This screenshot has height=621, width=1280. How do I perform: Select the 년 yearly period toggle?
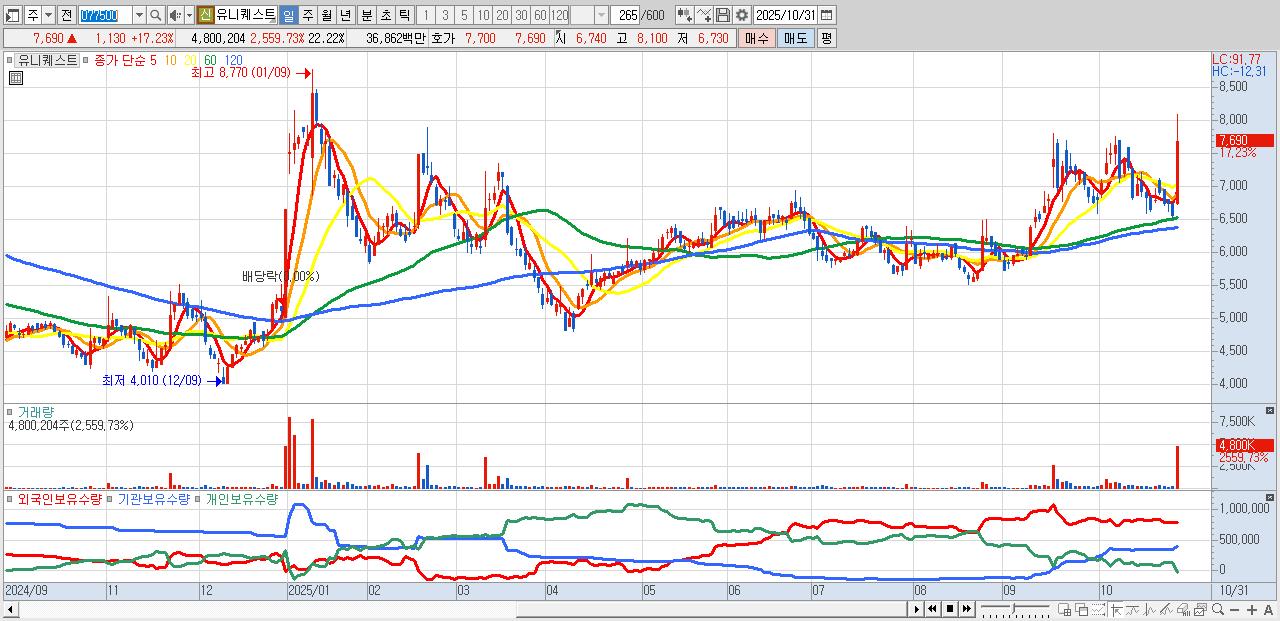[345, 15]
